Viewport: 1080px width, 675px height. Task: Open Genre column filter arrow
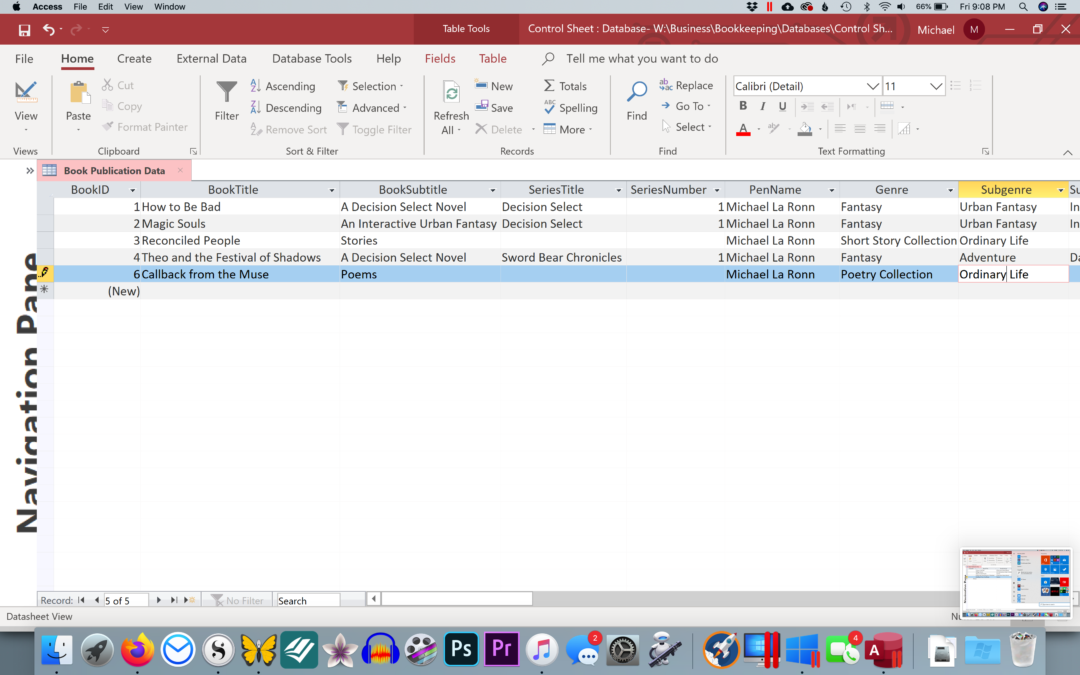pos(950,190)
